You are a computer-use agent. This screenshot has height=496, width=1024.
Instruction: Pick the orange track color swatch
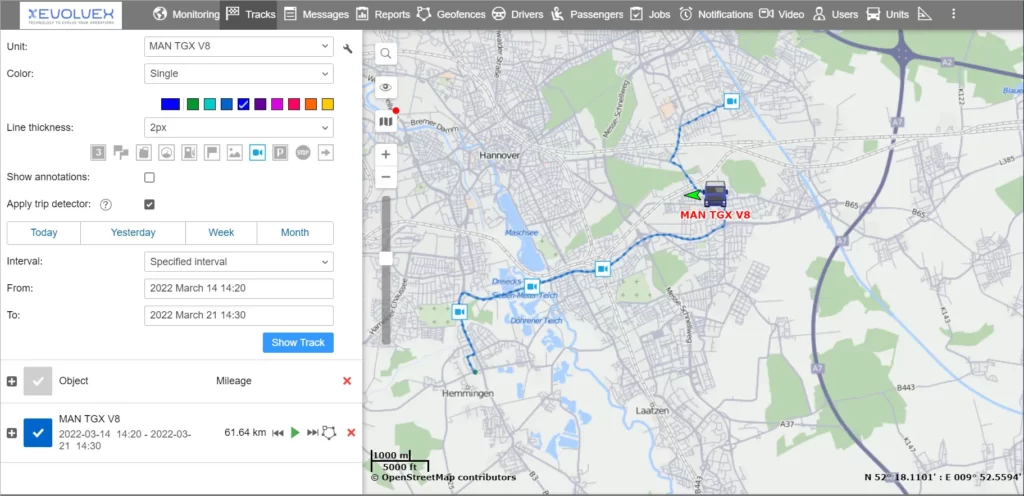point(311,104)
